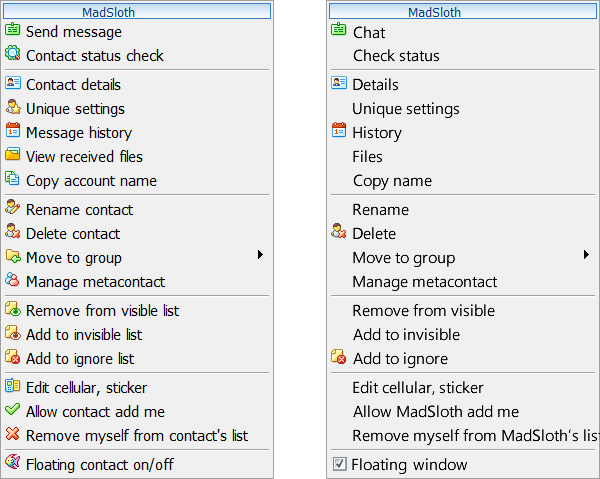Toggle the Floating window checkbox
Image resolution: width=600 pixels, height=479 pixels.
339,464
